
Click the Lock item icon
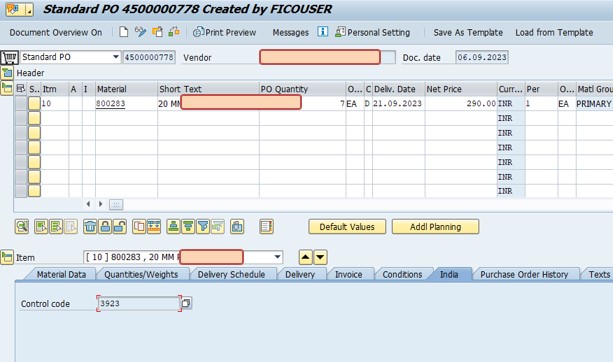coord(105,226)
